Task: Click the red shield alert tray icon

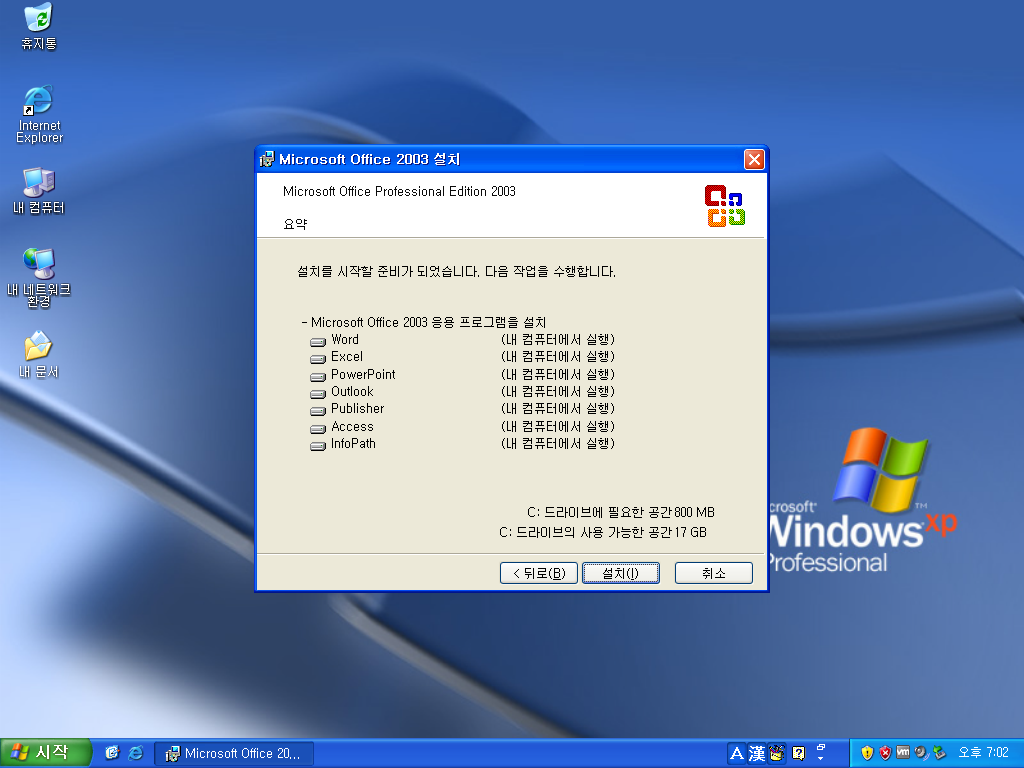Action: [x=885, y=753]
